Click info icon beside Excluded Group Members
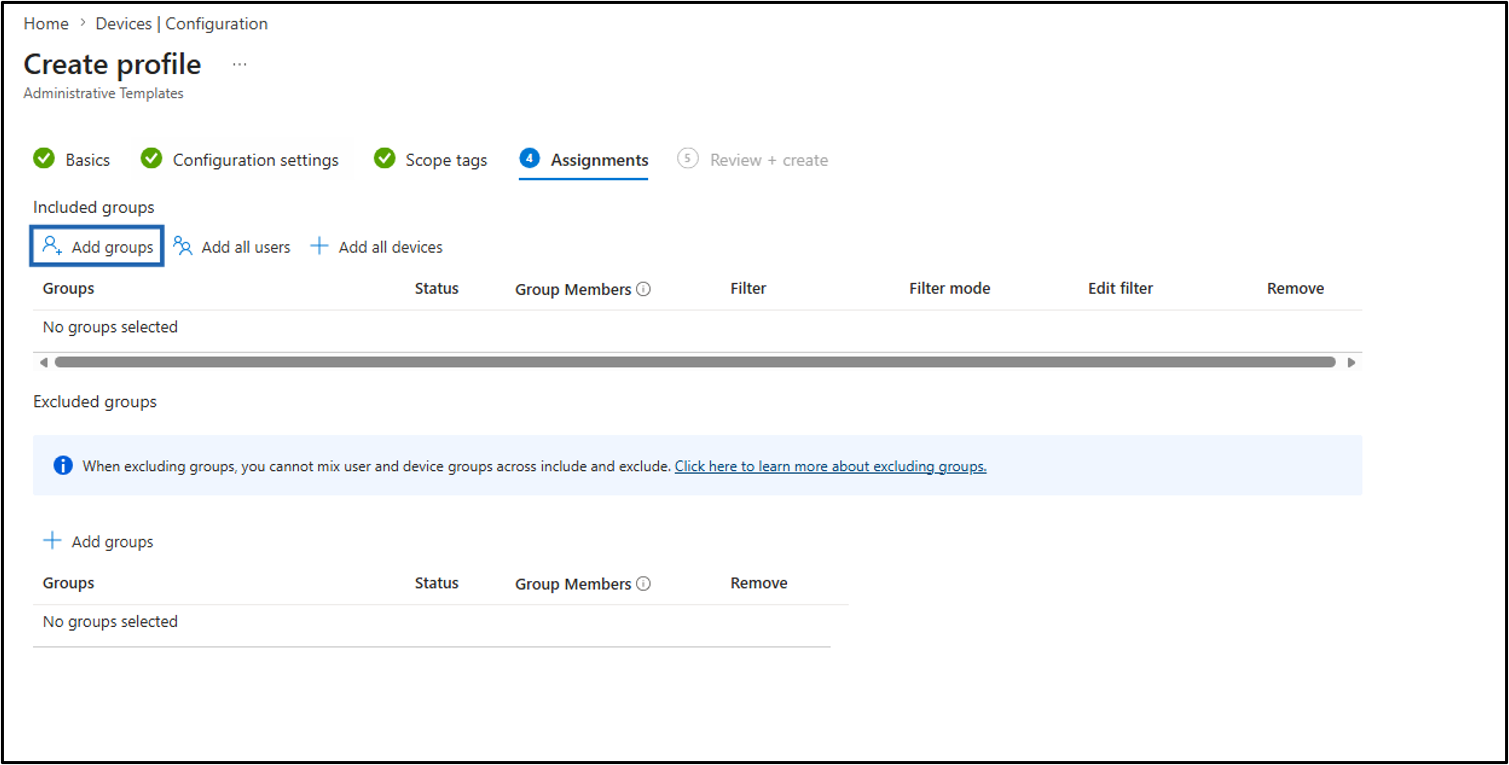The width and height of the screenshot is (1509, 765). (644, 584)
